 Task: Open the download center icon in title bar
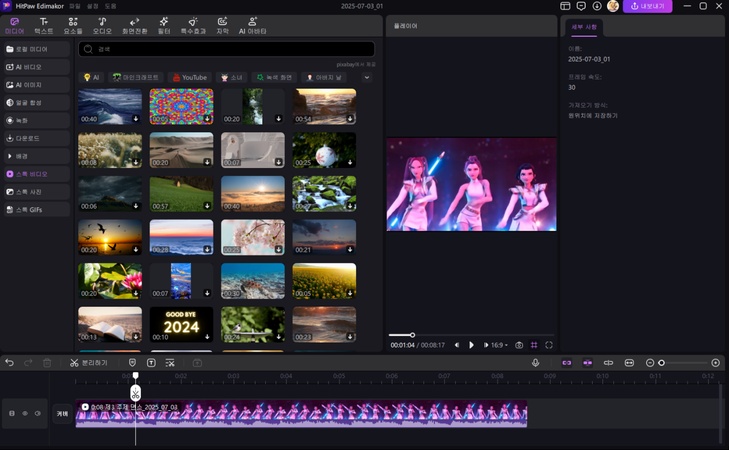coord(597,6)
